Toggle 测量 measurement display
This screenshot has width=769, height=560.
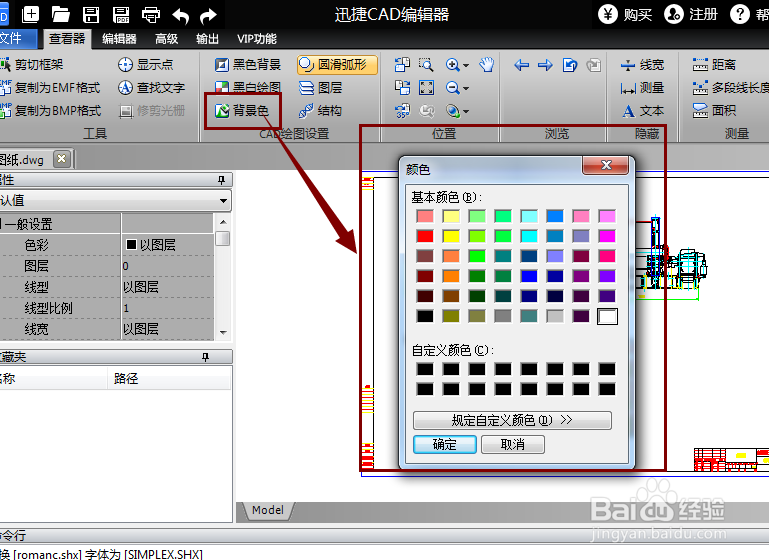click(x=642, y=88)
